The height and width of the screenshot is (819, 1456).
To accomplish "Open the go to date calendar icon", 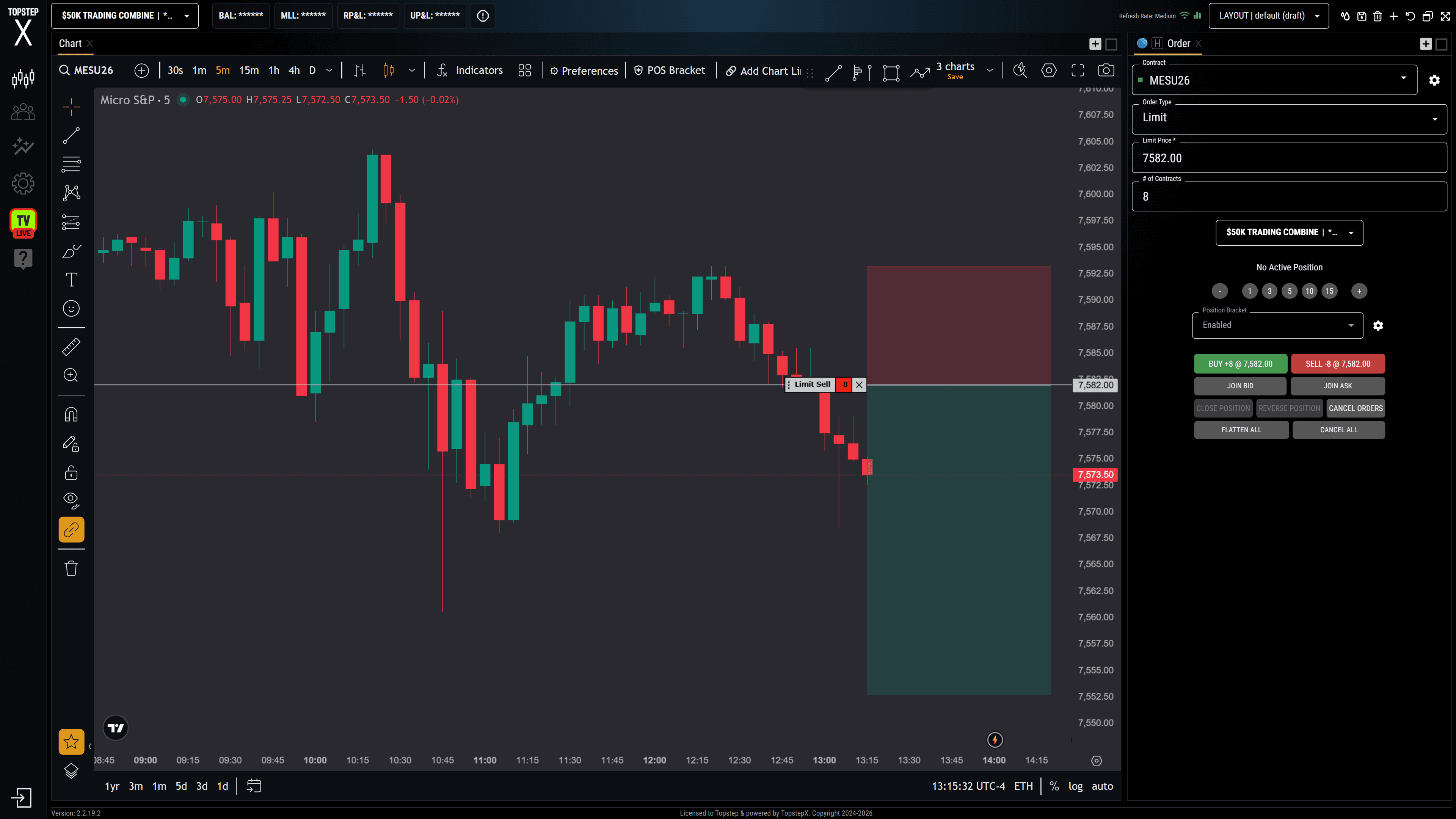I will [x=254, y=786].
